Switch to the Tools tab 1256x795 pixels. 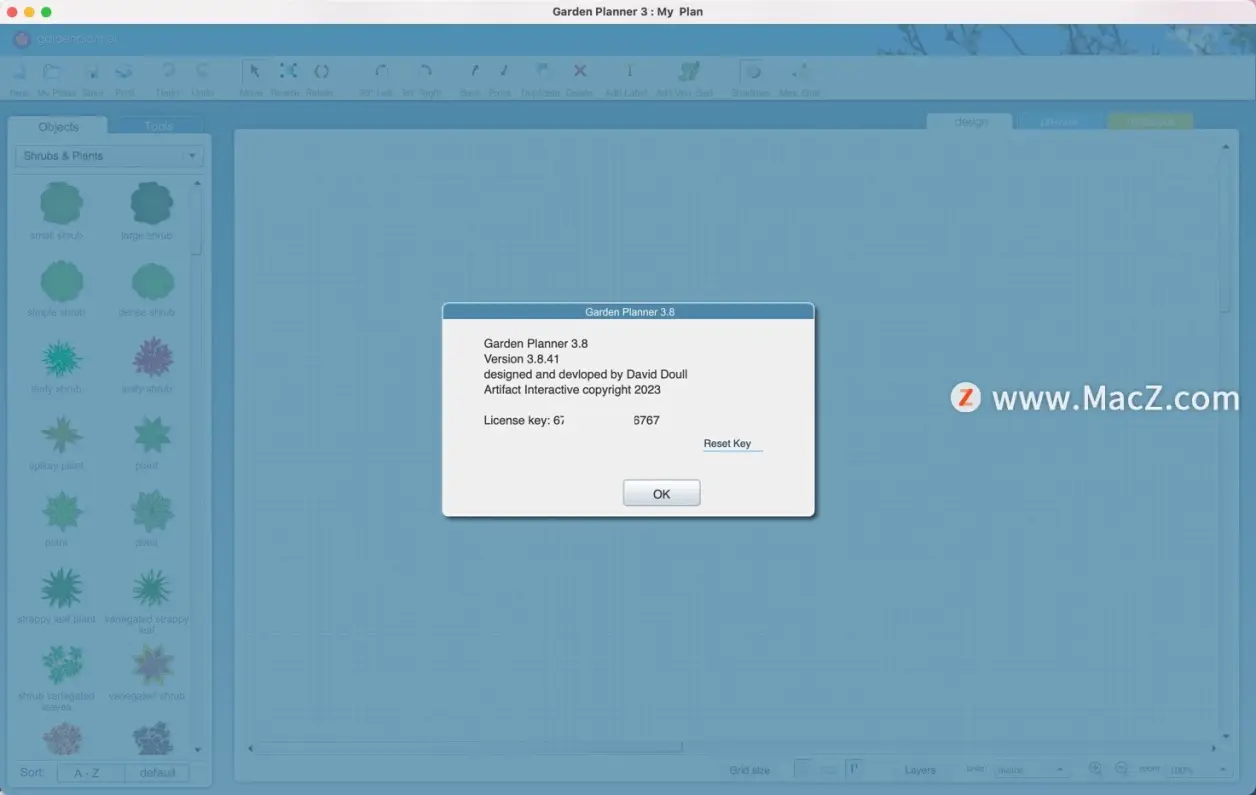coord(158,126)
